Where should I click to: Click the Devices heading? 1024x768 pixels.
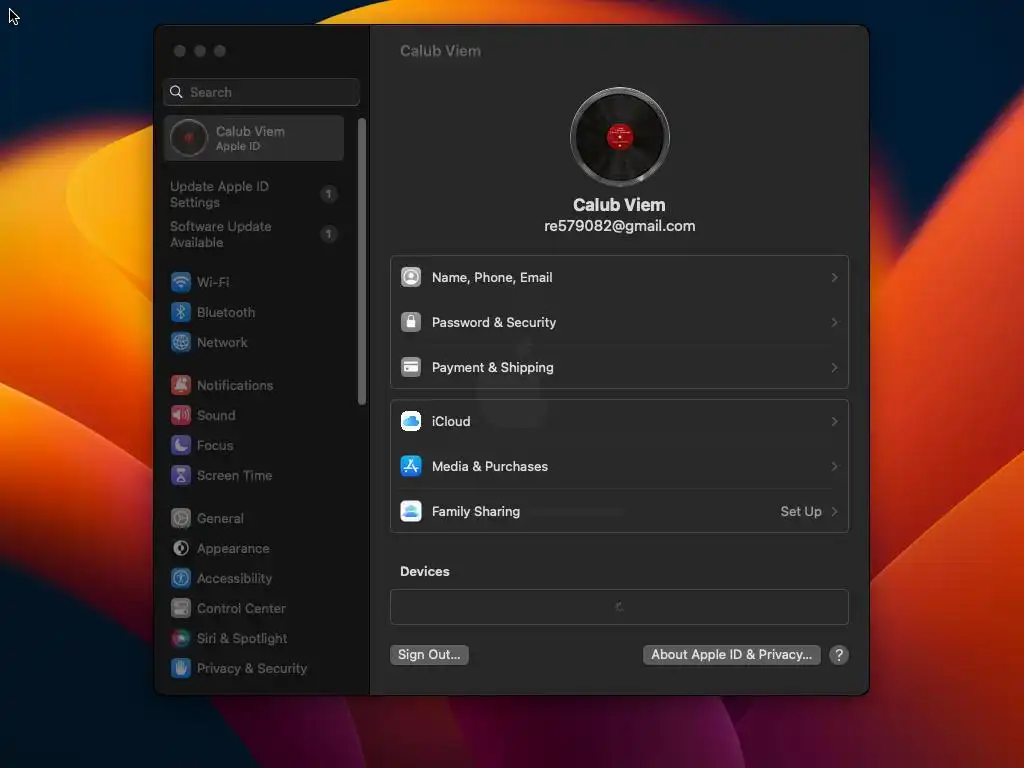pyautogui.click(x=424, y=571)
